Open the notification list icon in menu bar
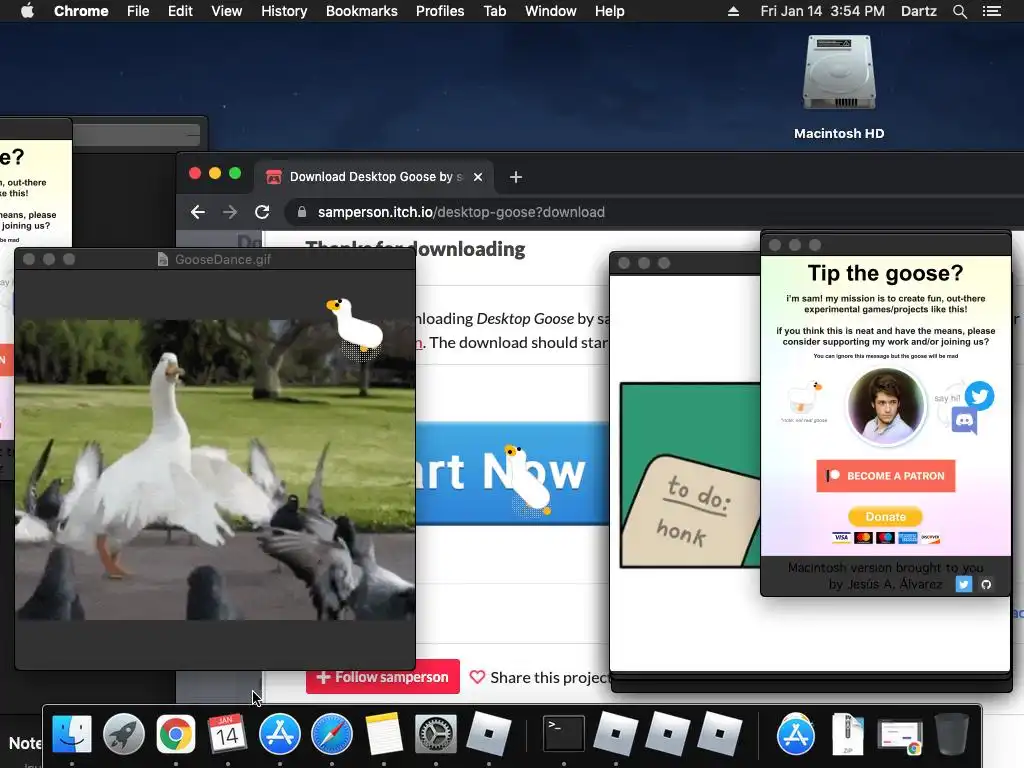The image size is (1024, 768). point(992,11)
